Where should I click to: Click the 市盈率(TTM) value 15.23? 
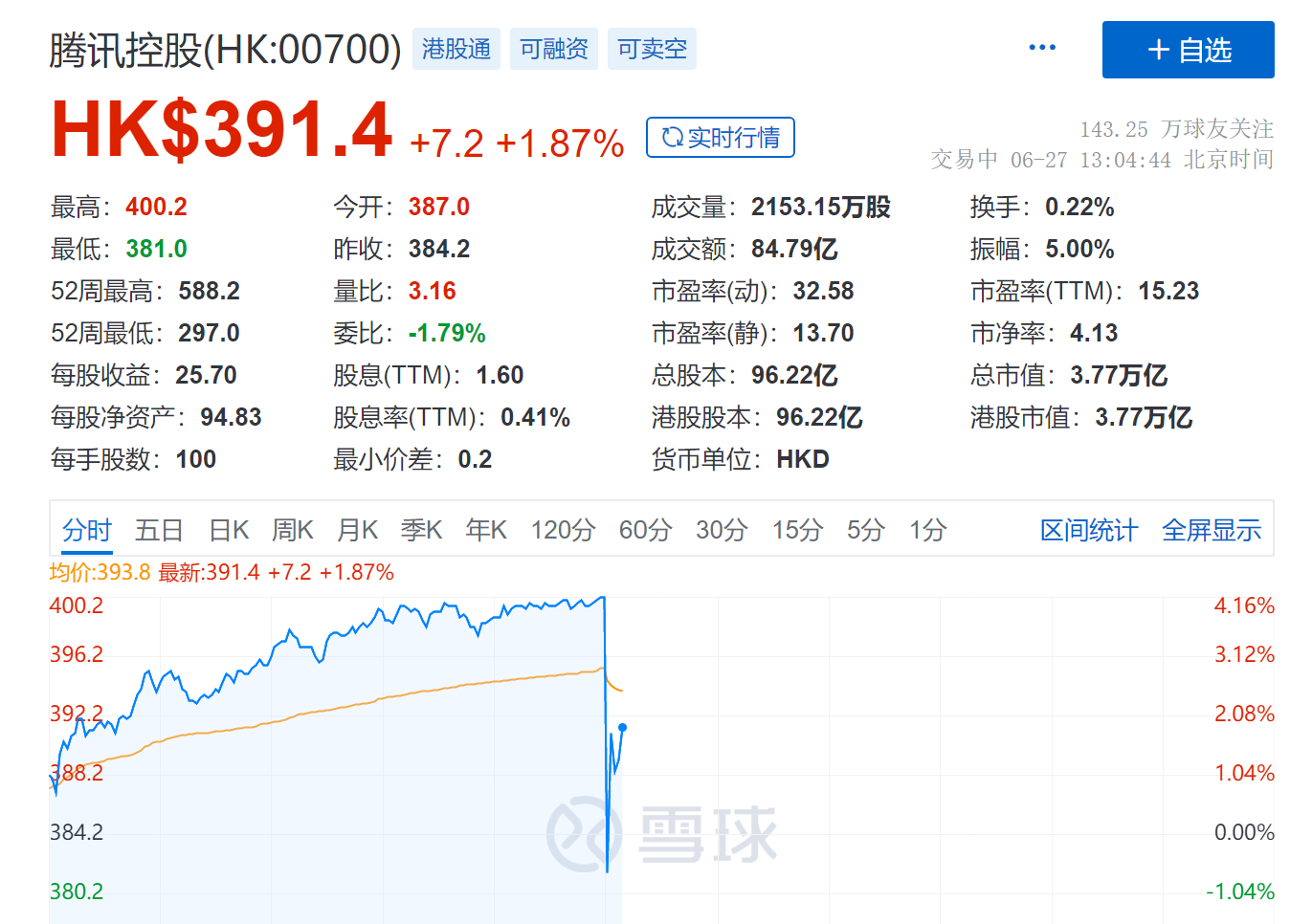(x=1168, y=291)
